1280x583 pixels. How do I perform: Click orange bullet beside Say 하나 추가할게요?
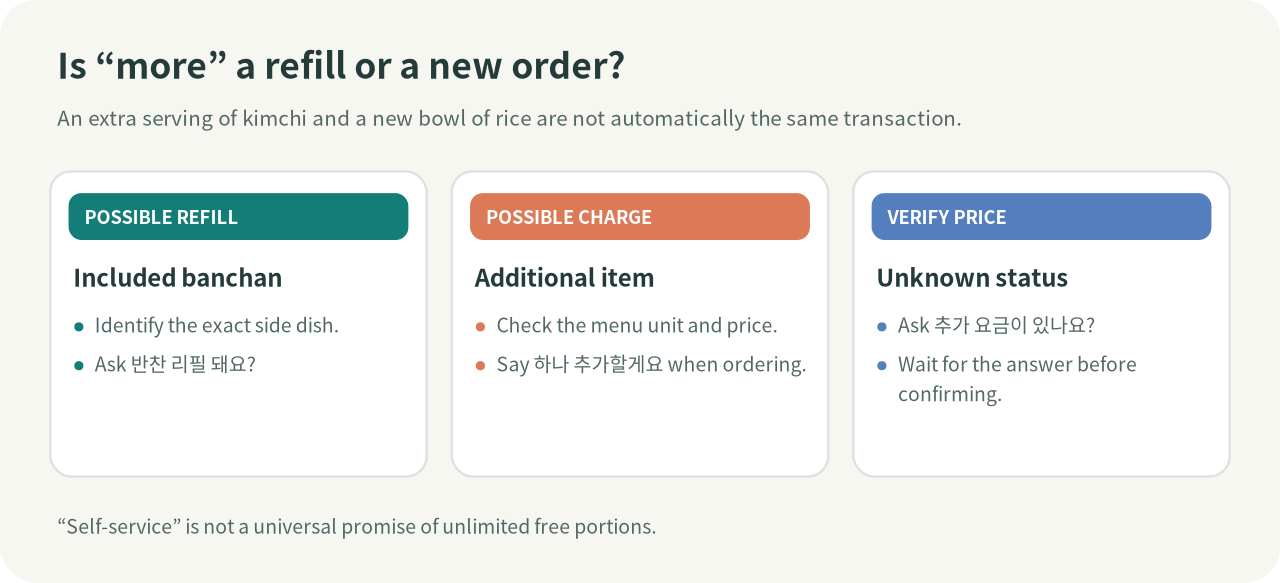[x=480, y=366]
